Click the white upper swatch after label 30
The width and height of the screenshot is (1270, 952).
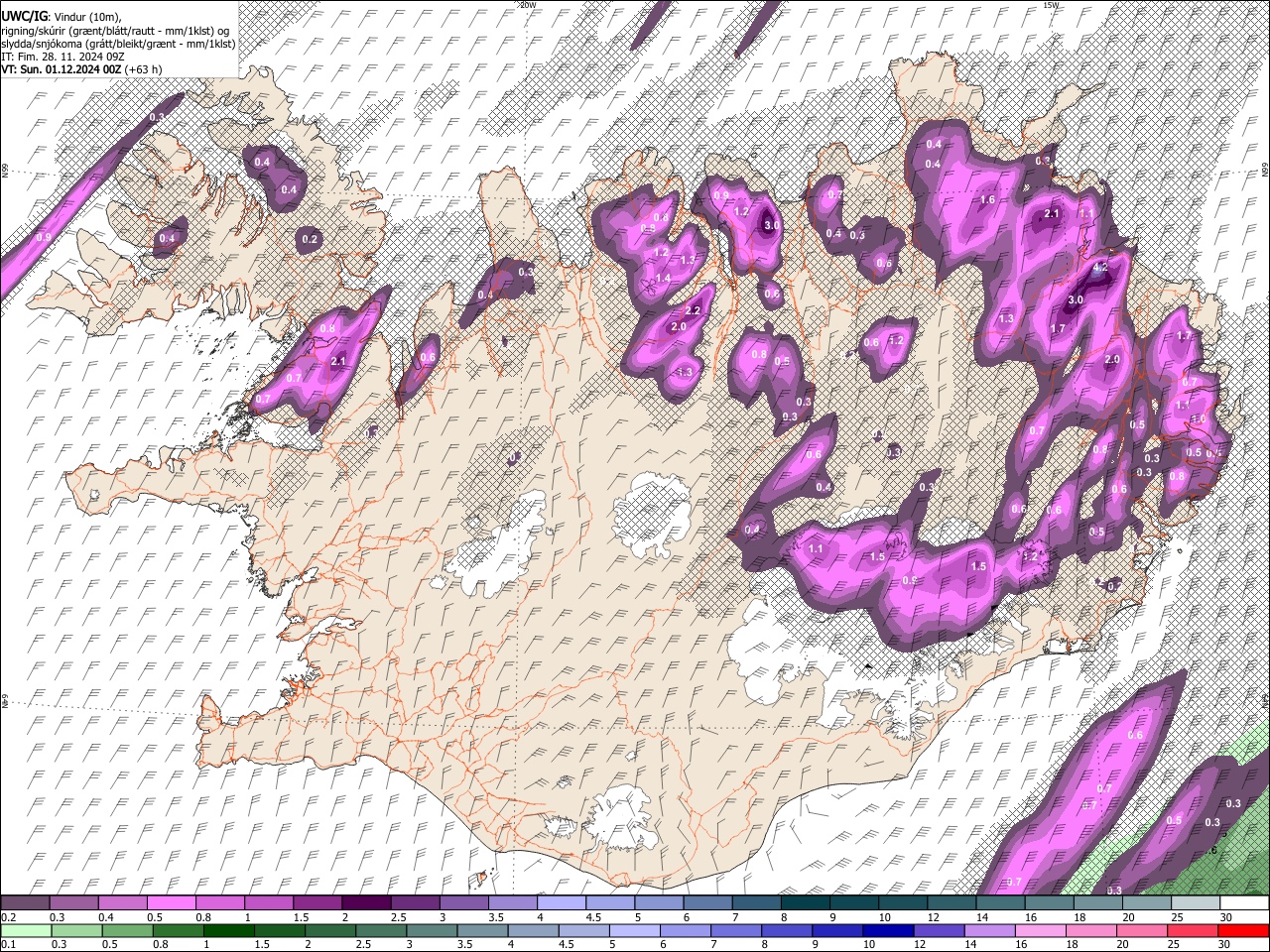tap(1243, 903)
